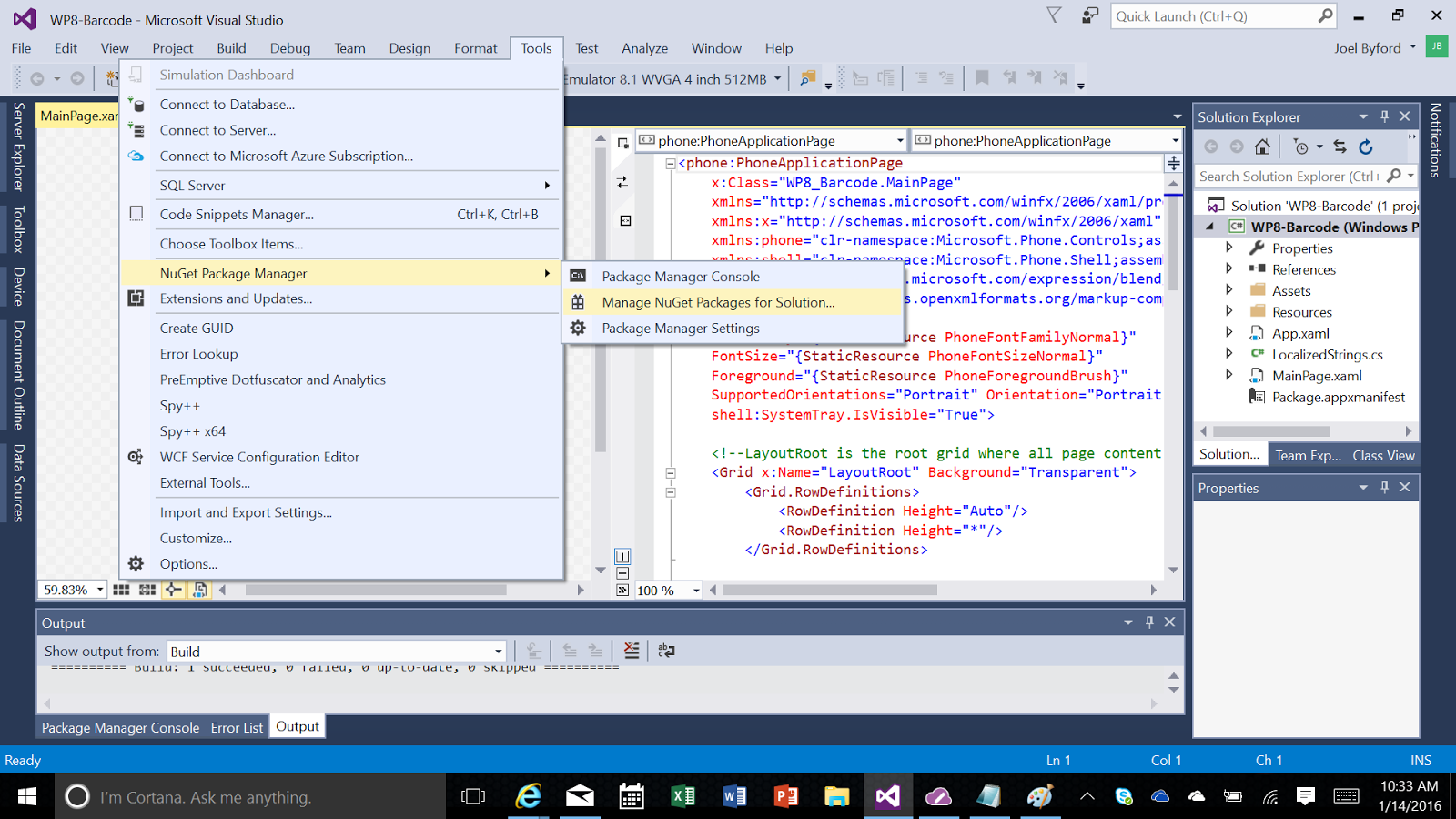This screenshot has height=819, width=1456.
Task: Click the Solution Explorer Home icon
Action: (1262, 147)
